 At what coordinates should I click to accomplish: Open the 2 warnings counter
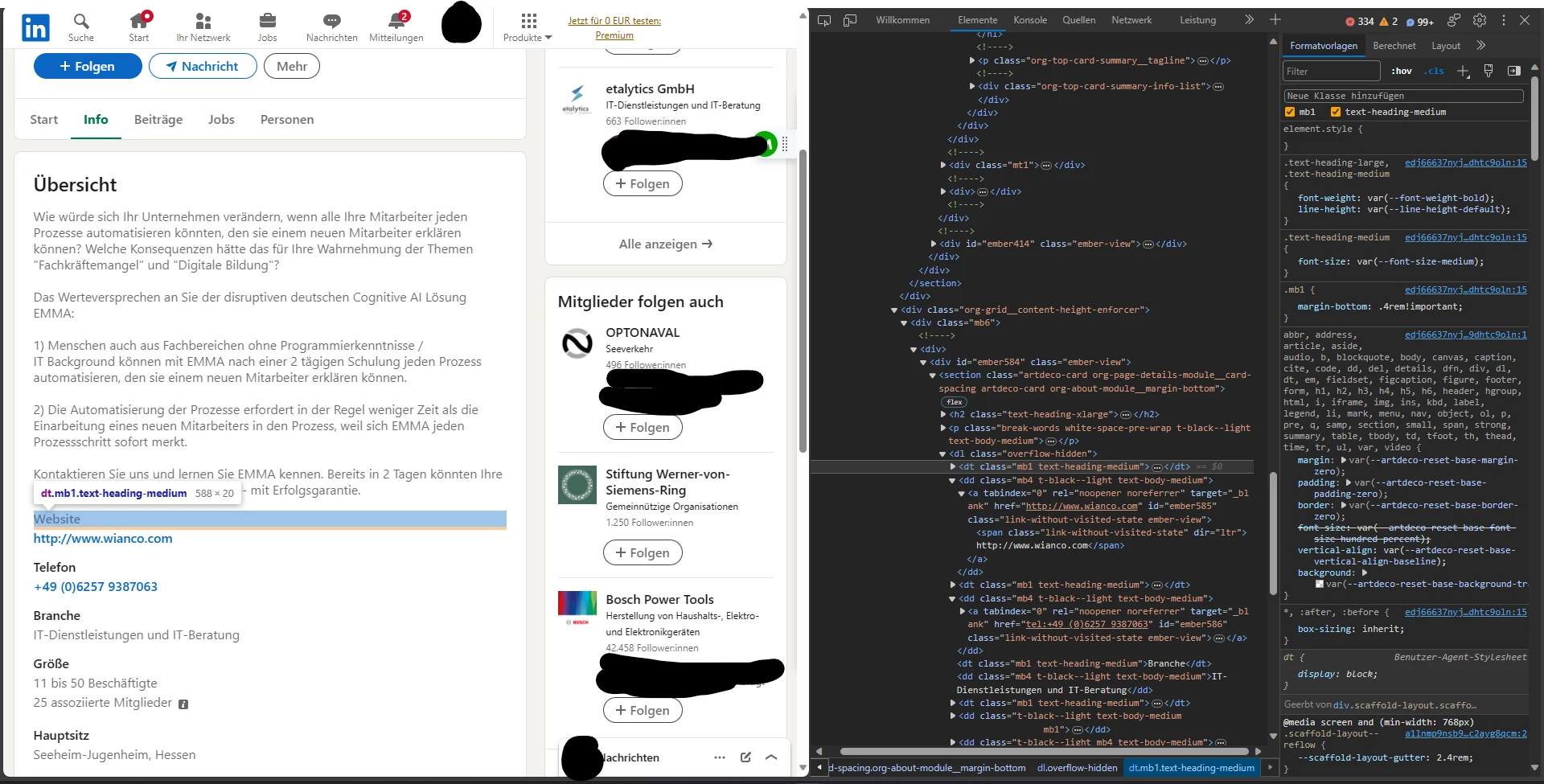tap(1389, 22)
